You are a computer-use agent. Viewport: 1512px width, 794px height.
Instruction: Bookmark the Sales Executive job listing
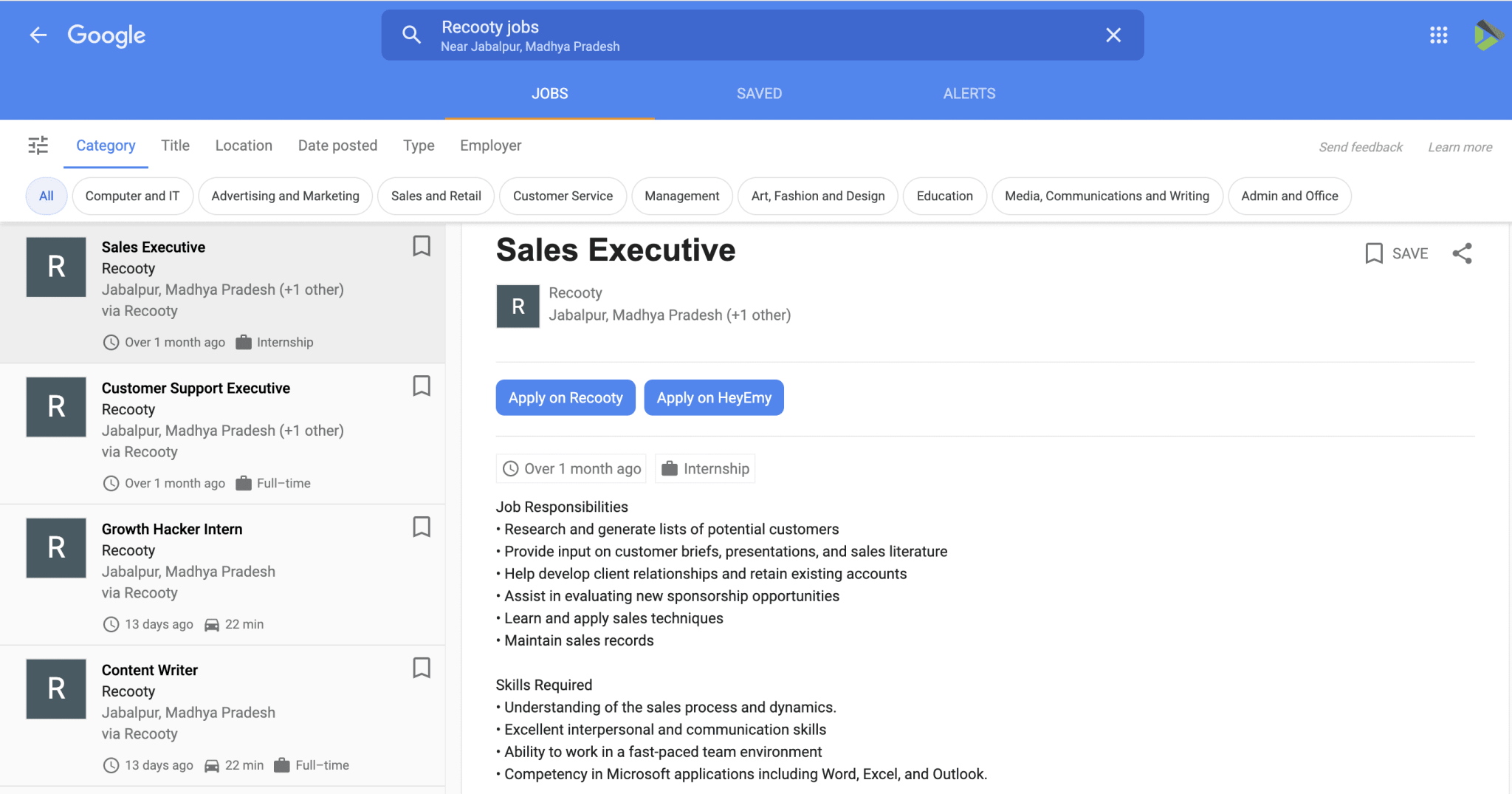tap(422, 247)
